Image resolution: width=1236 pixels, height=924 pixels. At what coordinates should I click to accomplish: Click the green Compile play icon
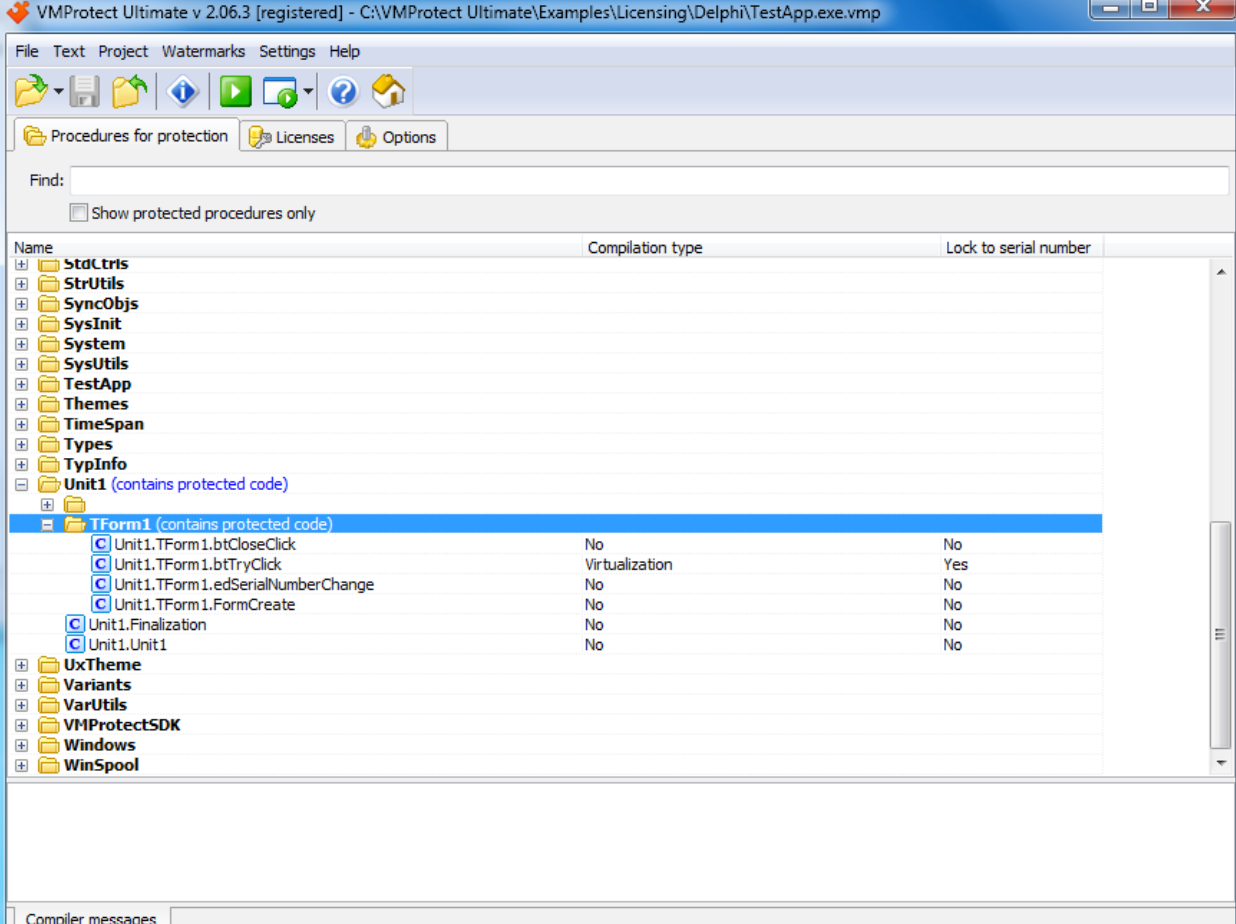pyautogui.click(x=236, y=92)
